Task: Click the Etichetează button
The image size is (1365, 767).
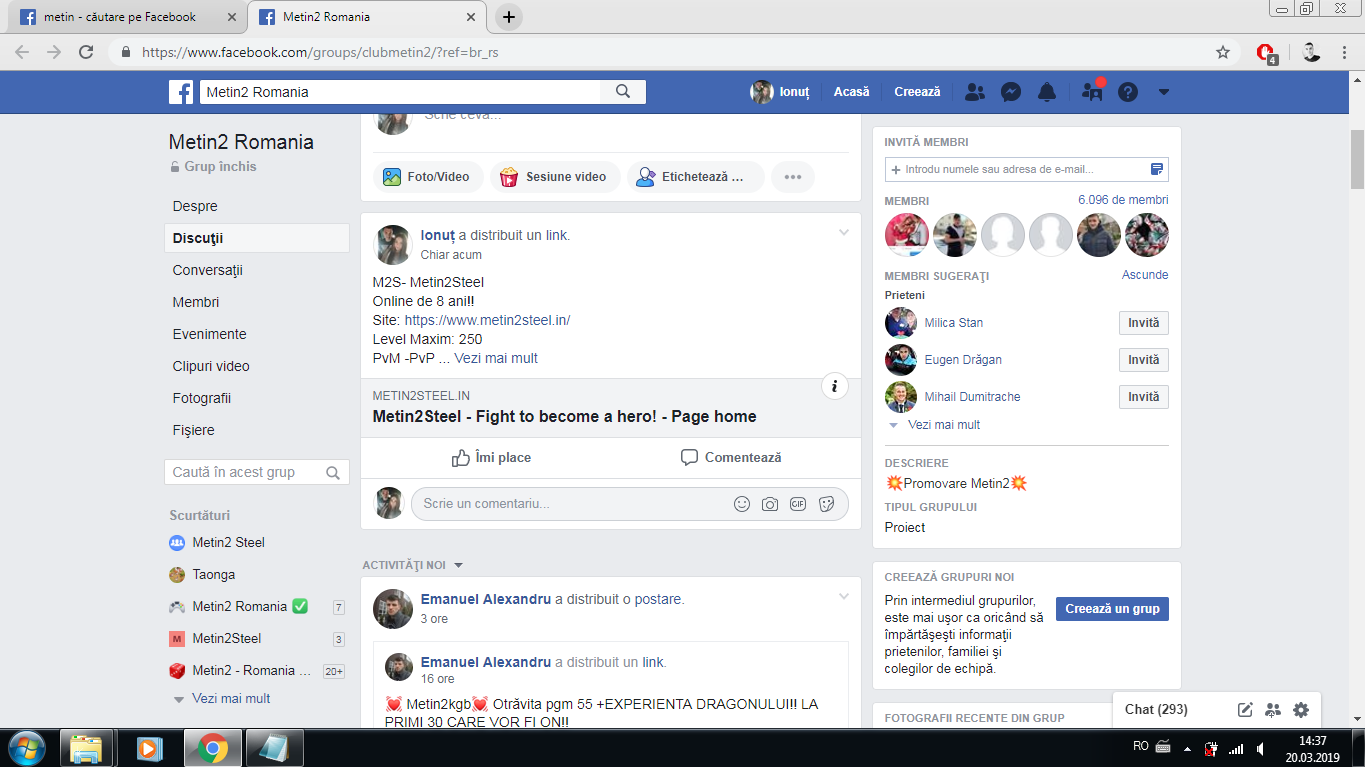Action: 695,177
